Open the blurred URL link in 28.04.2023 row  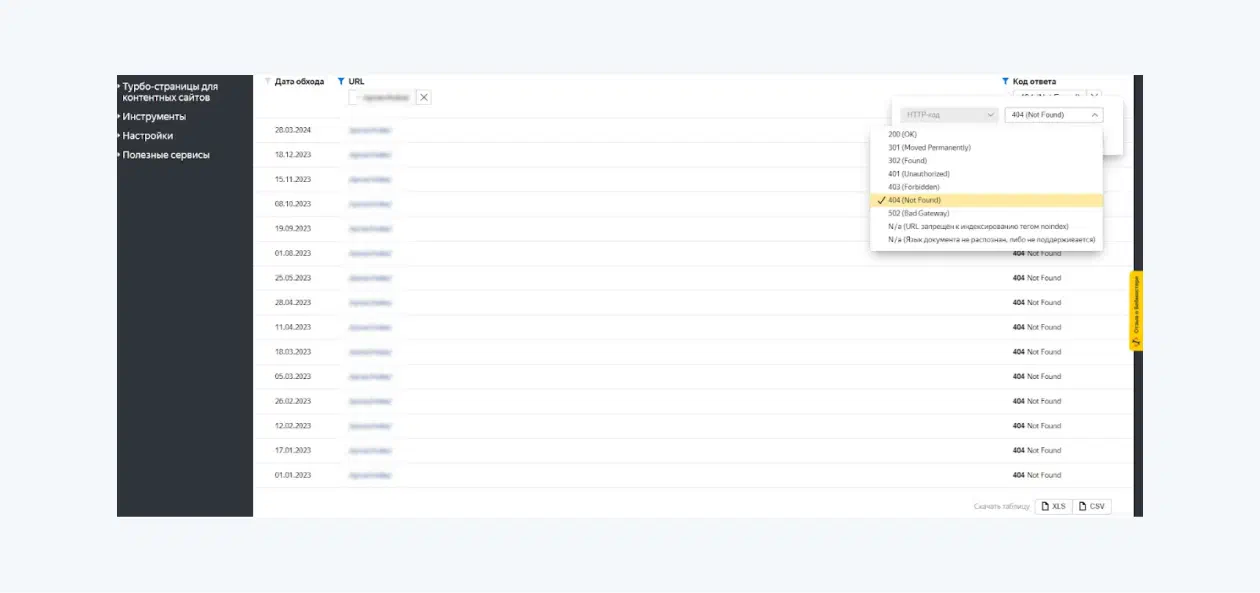point(370,303)
